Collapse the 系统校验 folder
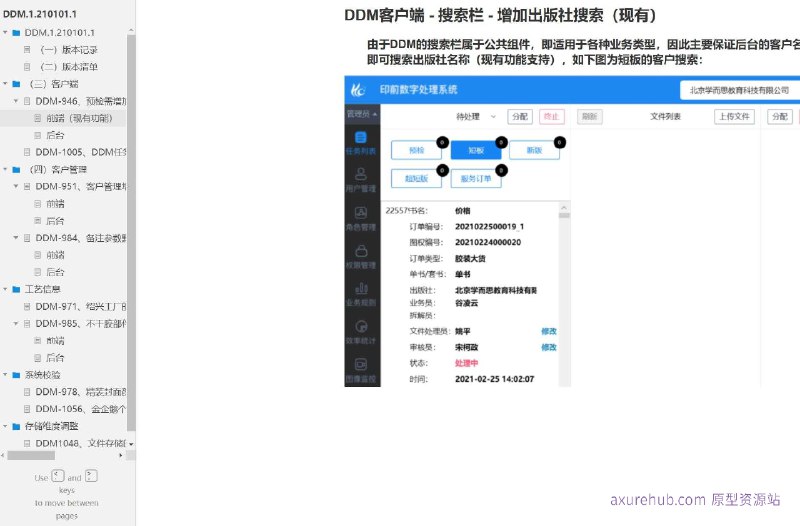 (x=5, y=375)
